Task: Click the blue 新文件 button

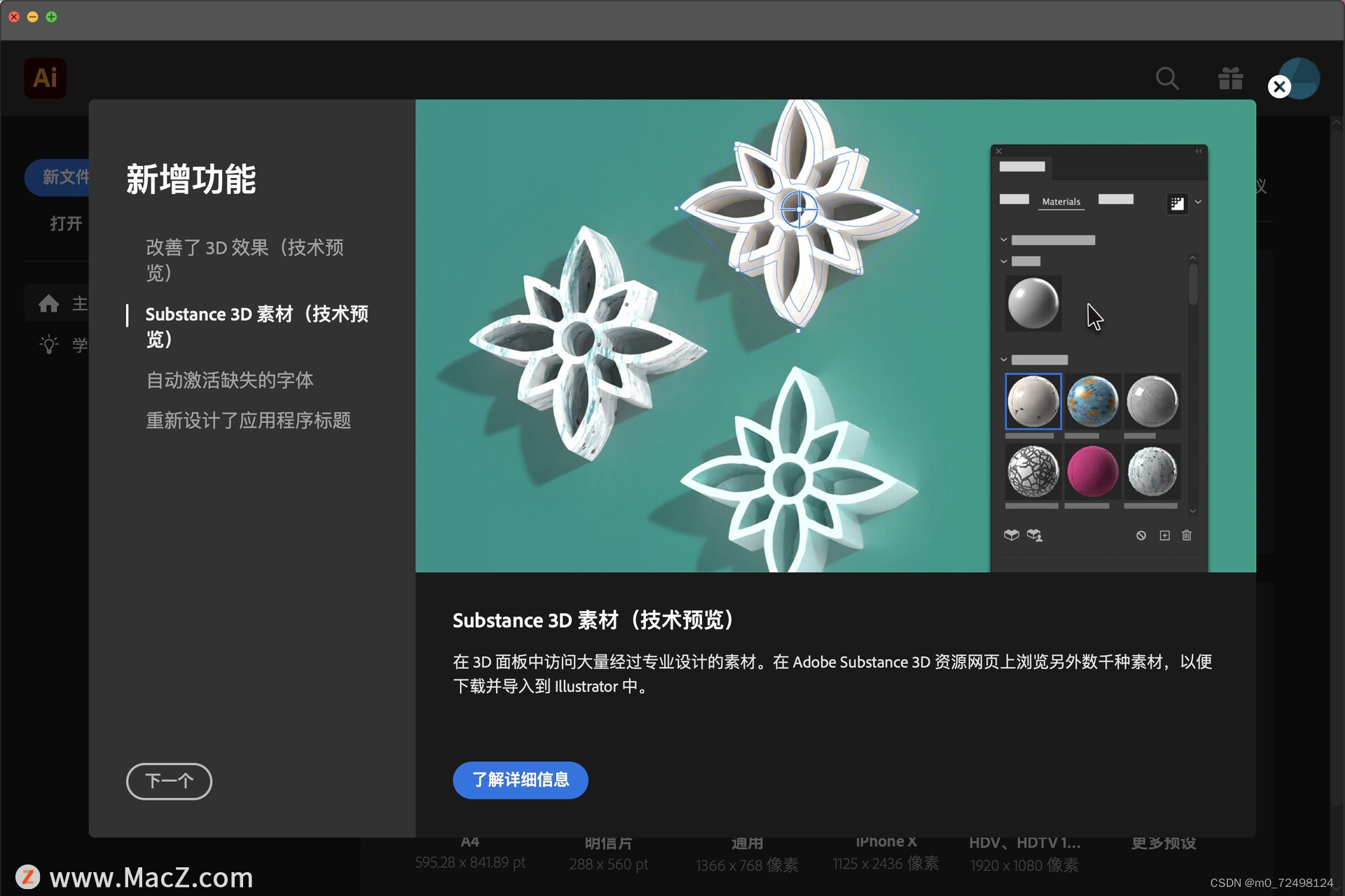Action: [57, 177]
